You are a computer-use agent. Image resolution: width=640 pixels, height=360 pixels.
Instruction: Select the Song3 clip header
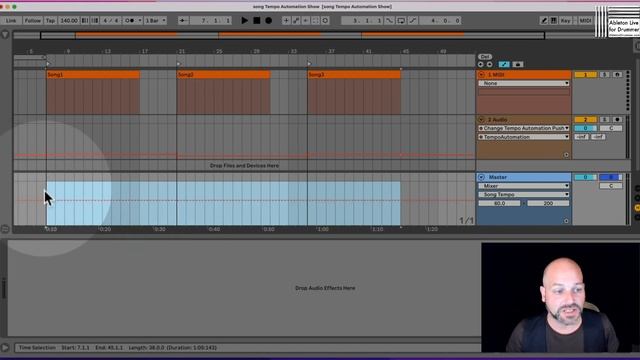(x=354, y=75)
